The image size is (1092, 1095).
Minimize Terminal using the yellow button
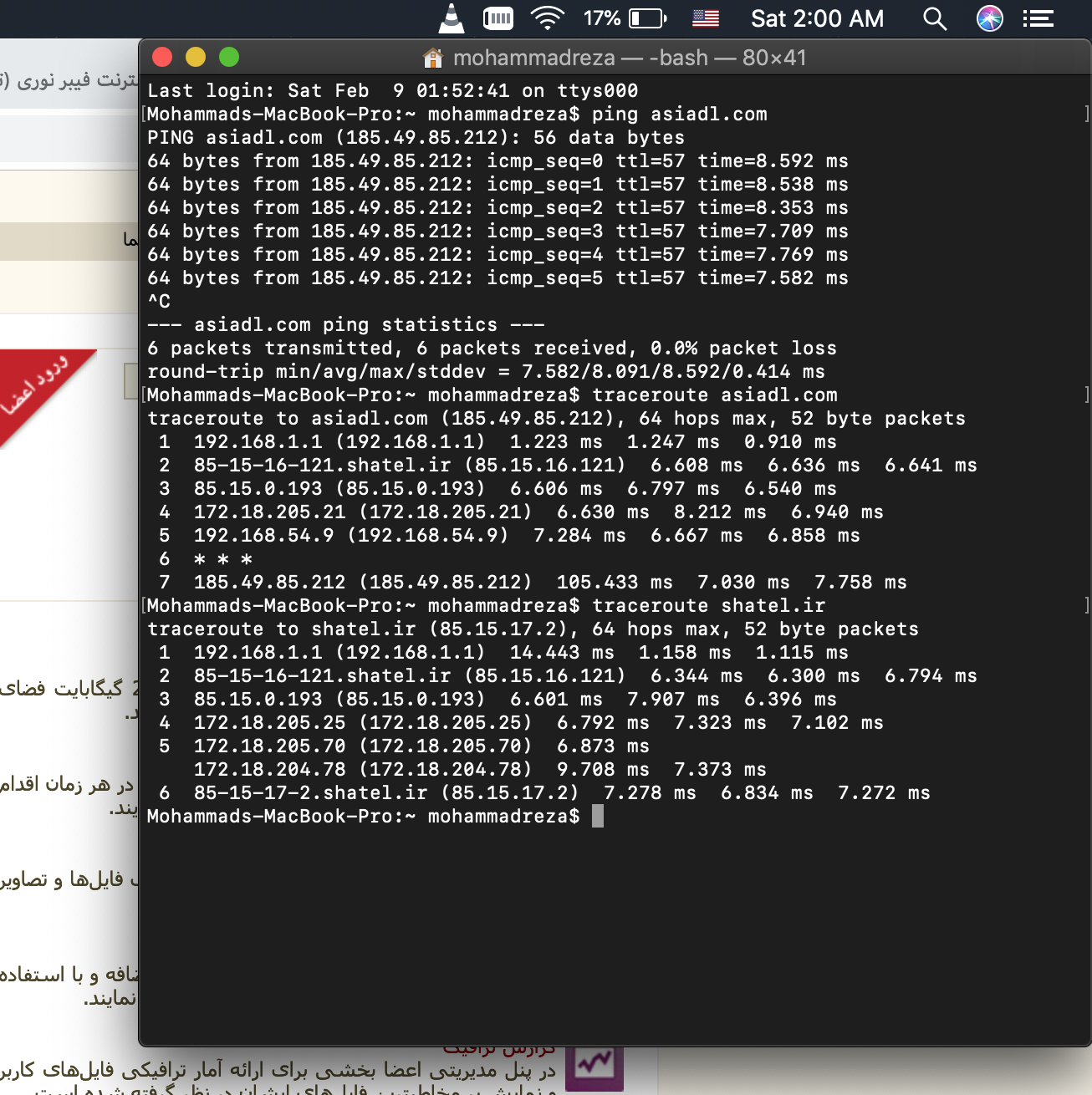196,57
